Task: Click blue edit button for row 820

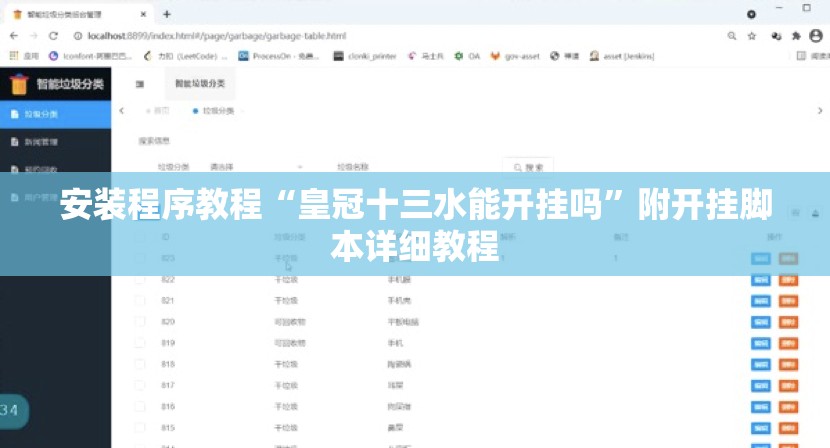Action: coord(761,322)
